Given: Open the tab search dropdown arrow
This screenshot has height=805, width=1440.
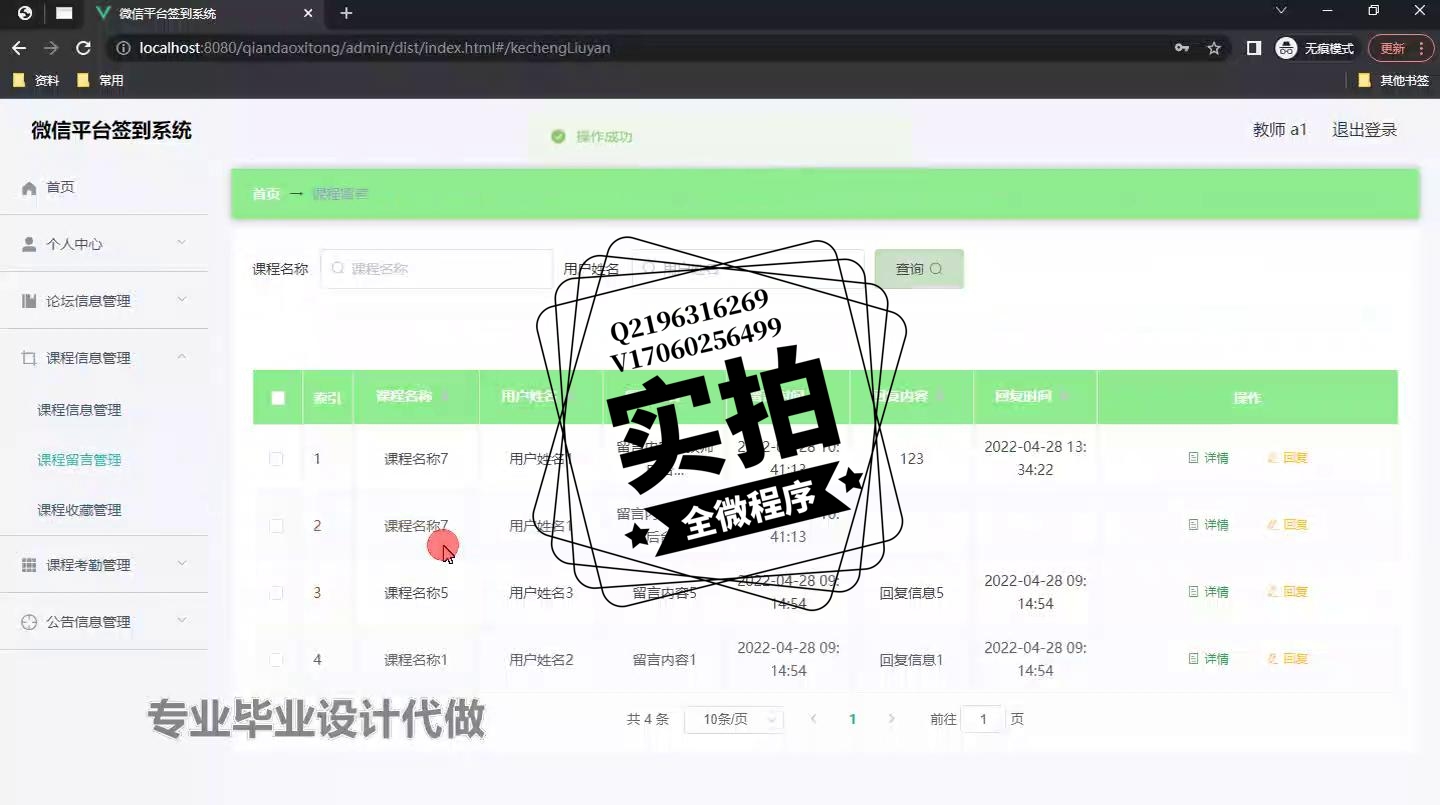Looking at the screenshot, I should 1281,11.
